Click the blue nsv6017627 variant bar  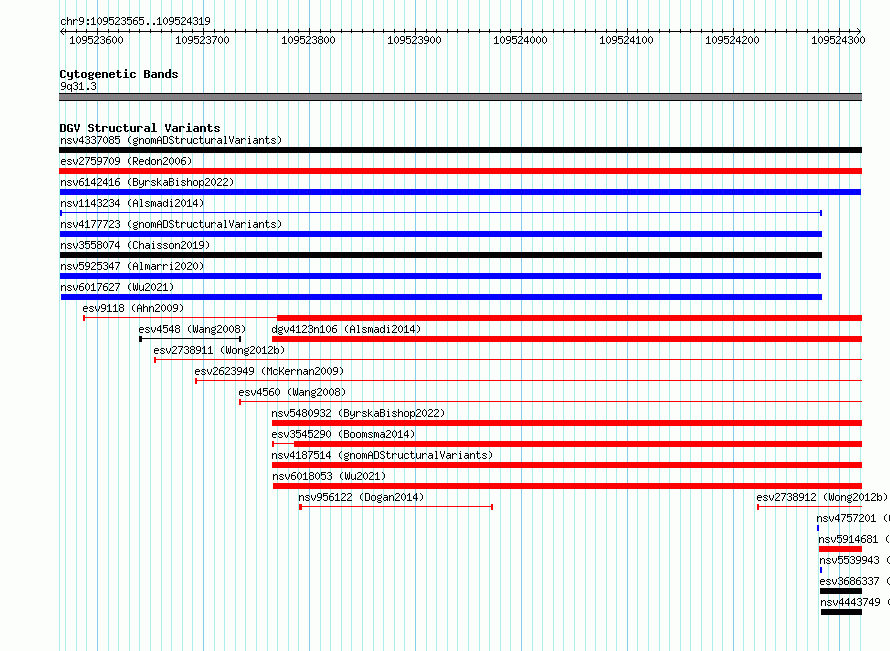tap(442, 297)
